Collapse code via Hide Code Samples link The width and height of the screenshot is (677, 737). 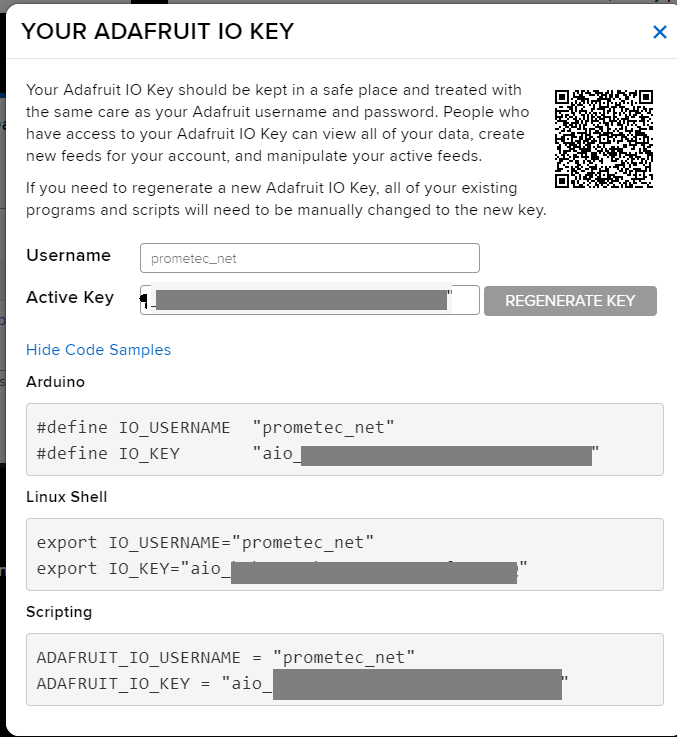pos(98,350)
